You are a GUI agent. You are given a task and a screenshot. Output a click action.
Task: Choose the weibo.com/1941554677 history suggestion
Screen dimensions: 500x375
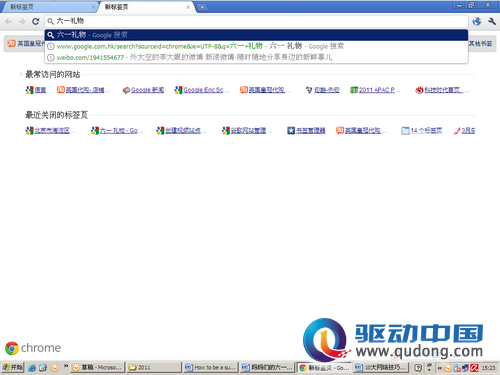point(256,57)
